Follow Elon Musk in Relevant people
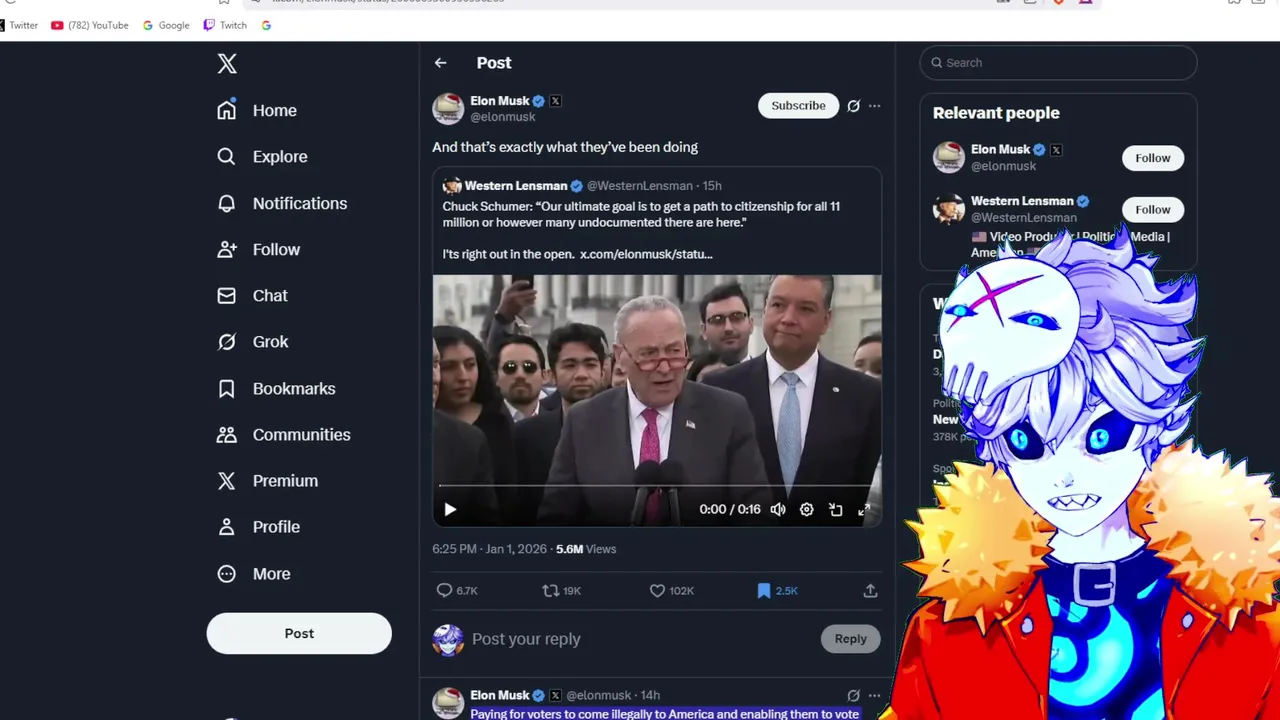 pyautogui.click(x=1152, y=158)
